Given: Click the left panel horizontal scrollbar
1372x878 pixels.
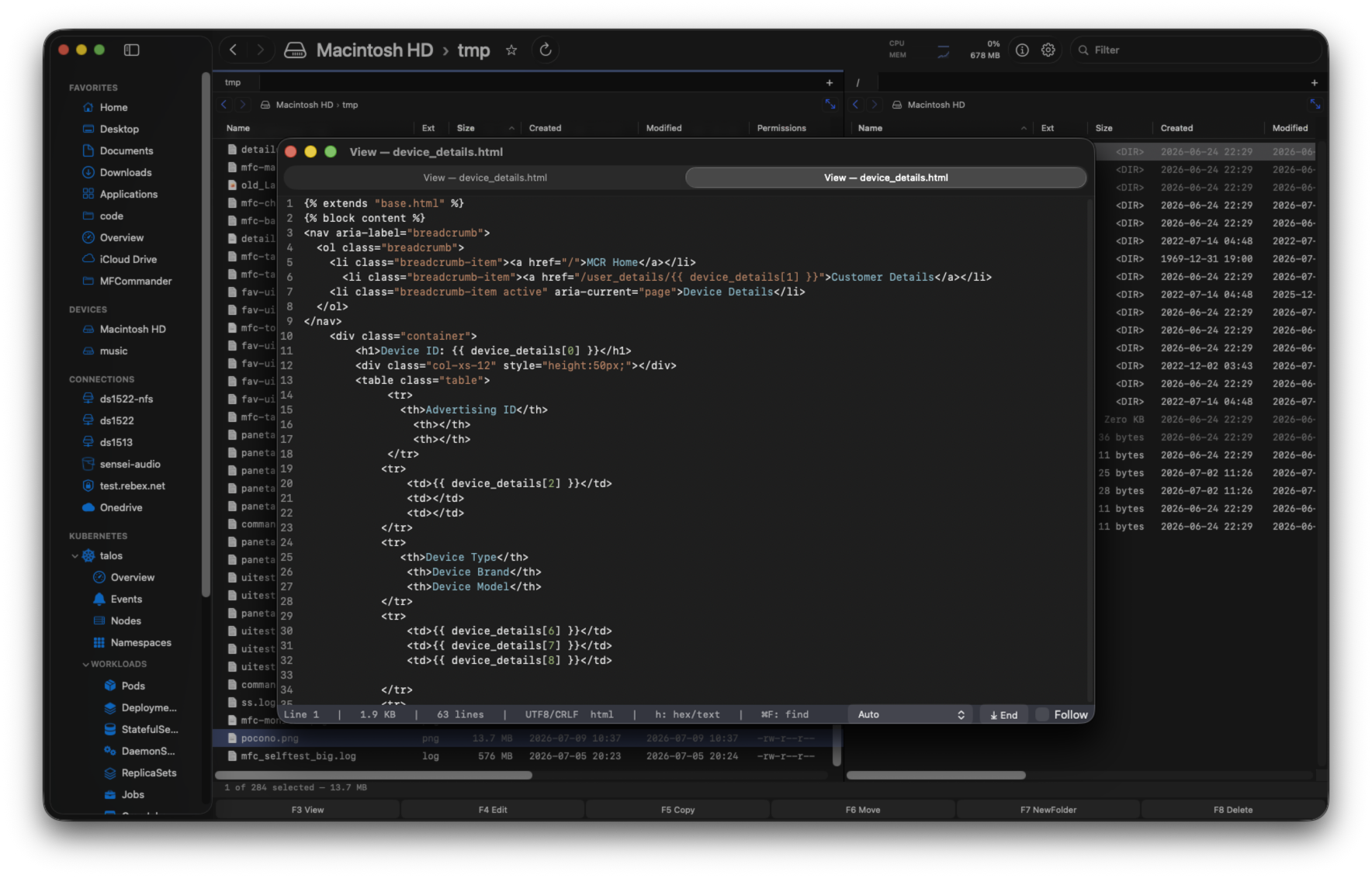Looking at the screenshot, I should pos(373,775).
